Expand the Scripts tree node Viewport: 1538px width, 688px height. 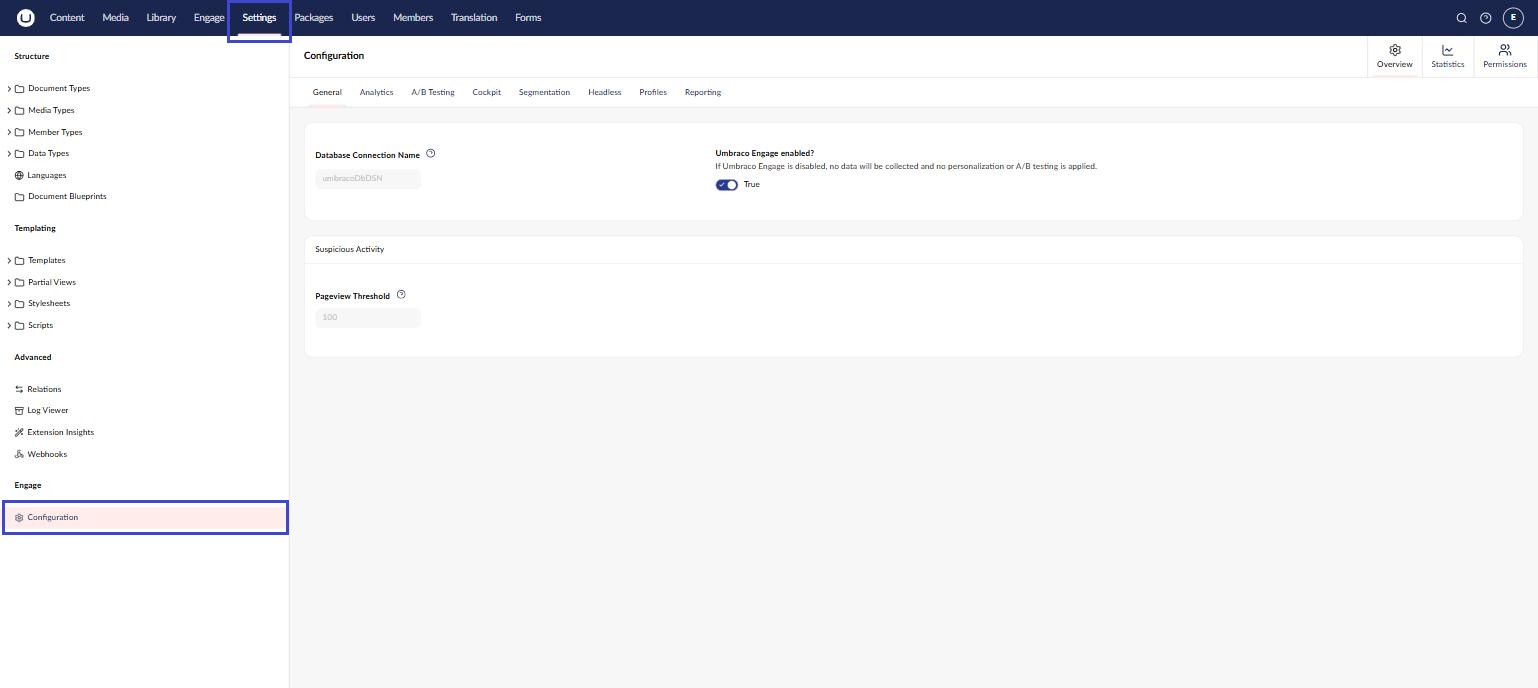click(9, 326)
